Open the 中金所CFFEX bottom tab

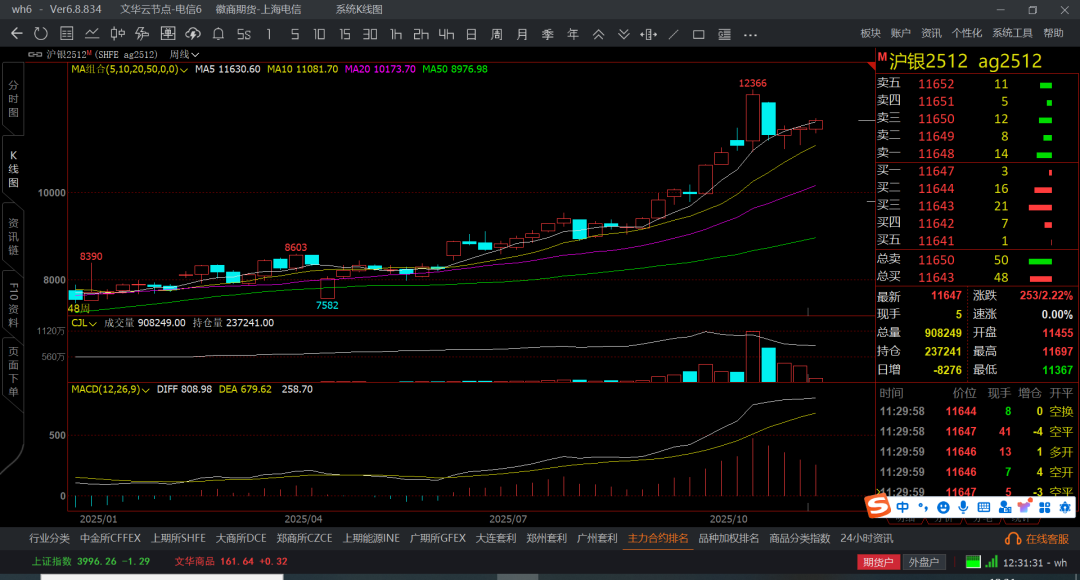click(x=110, y=539)
